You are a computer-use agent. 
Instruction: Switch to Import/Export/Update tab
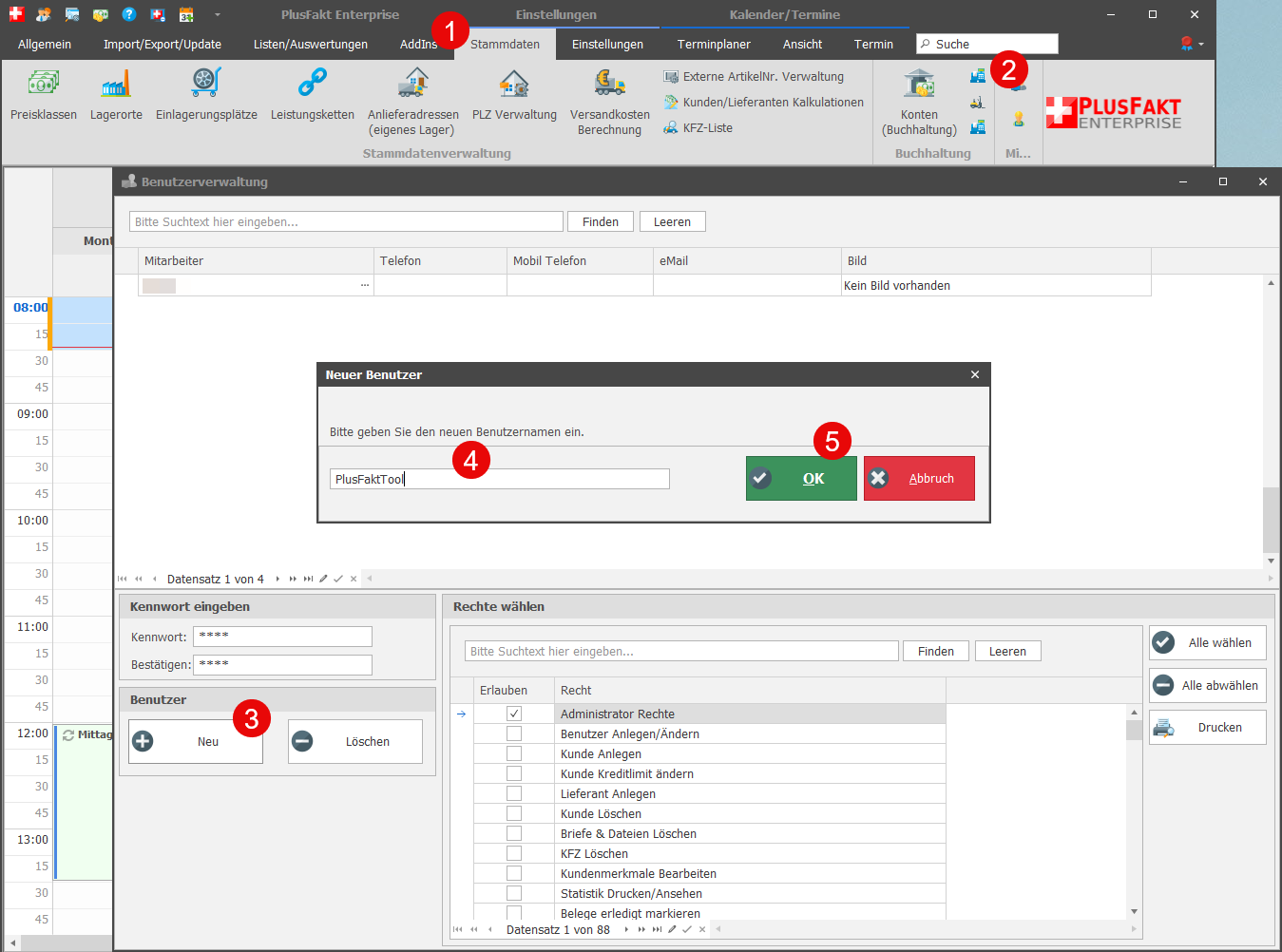(x=163, y=45)
